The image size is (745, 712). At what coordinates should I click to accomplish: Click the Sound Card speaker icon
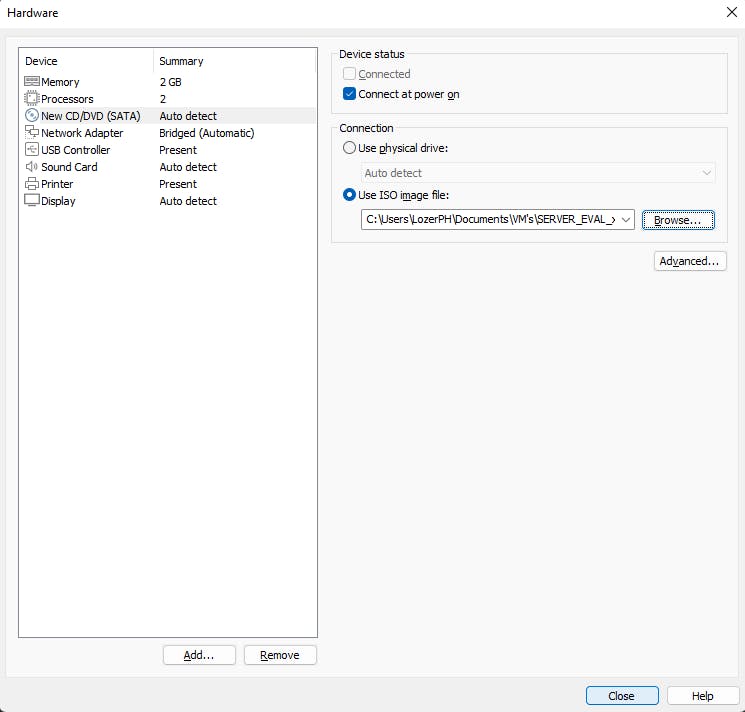31,166
